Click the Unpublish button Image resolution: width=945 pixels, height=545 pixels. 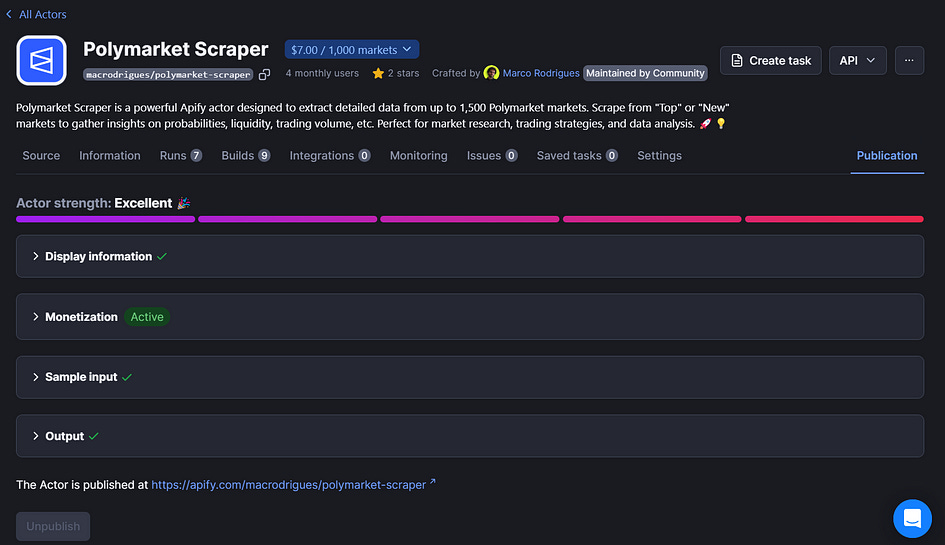(x=53, y=526)
